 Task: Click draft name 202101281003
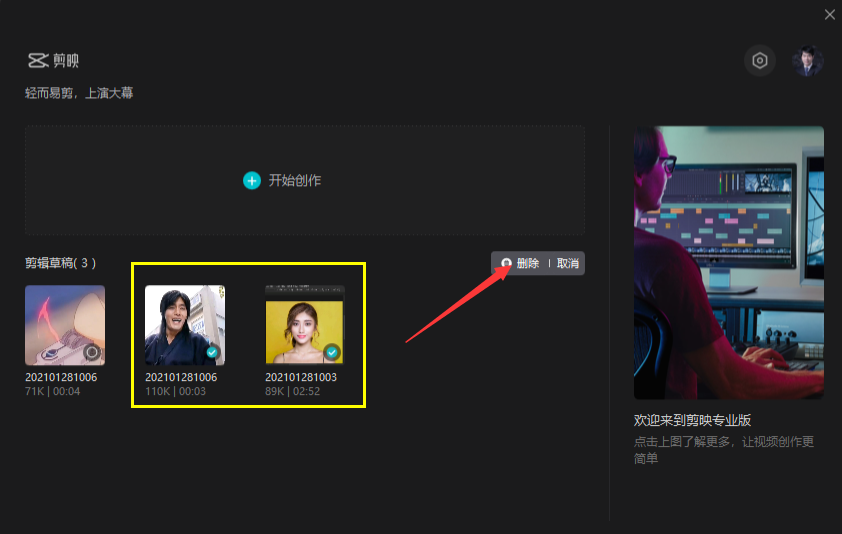pos(301,377)
